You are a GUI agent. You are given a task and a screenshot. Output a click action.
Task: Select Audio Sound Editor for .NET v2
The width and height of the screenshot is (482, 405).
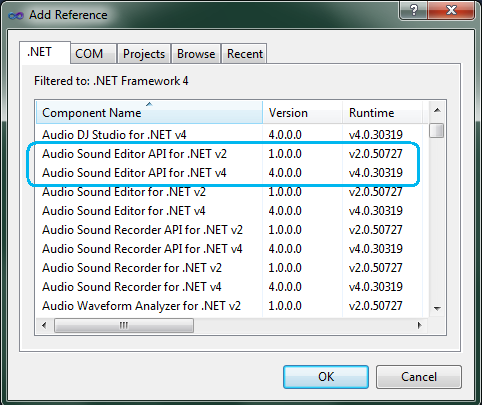124,192
